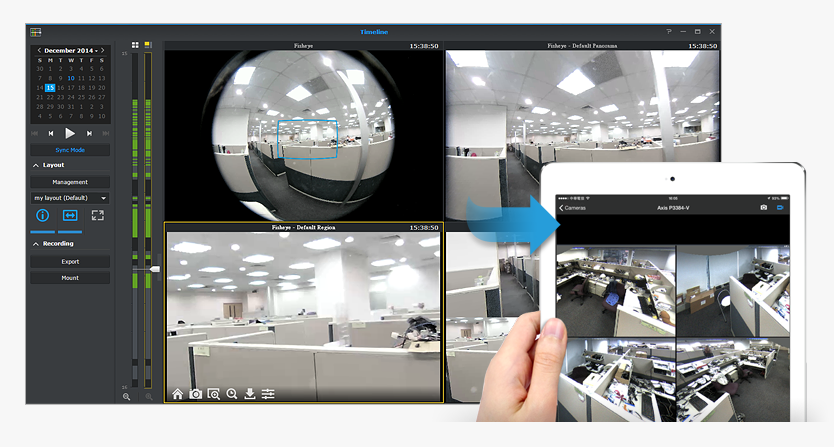Screen dimensions: 834x447
Task: Click the first timeline recording track
Action: coord(135,220)
